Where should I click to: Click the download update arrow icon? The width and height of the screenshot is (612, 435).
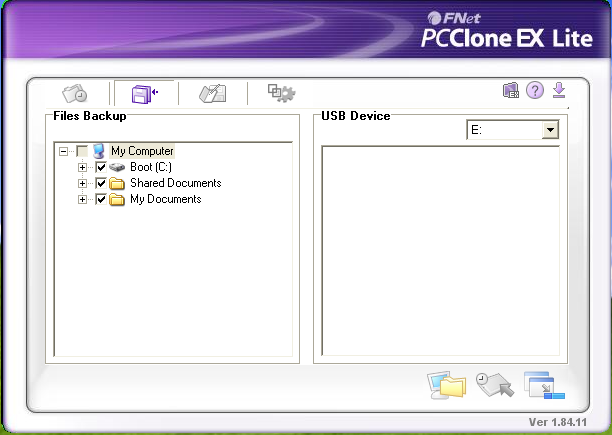[x=559, y=90]
